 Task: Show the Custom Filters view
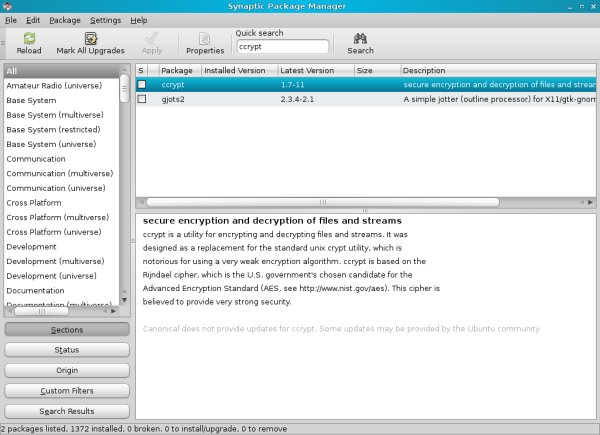point(67,390)
